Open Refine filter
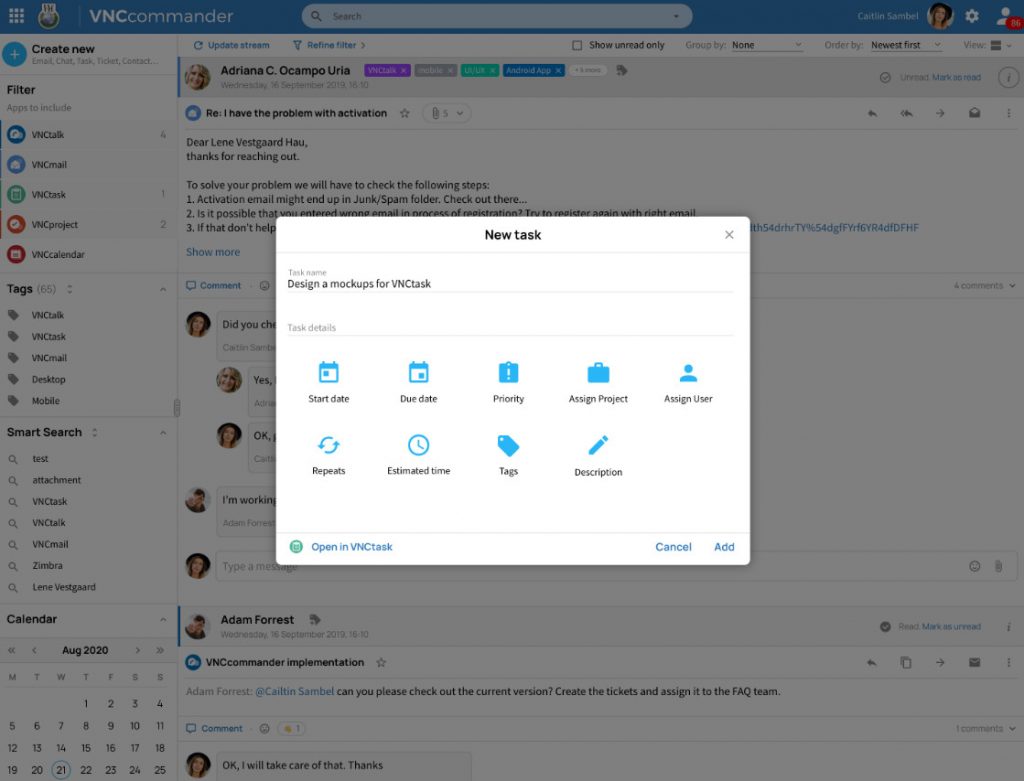The image size is (1024, 781). pos(329,45)
